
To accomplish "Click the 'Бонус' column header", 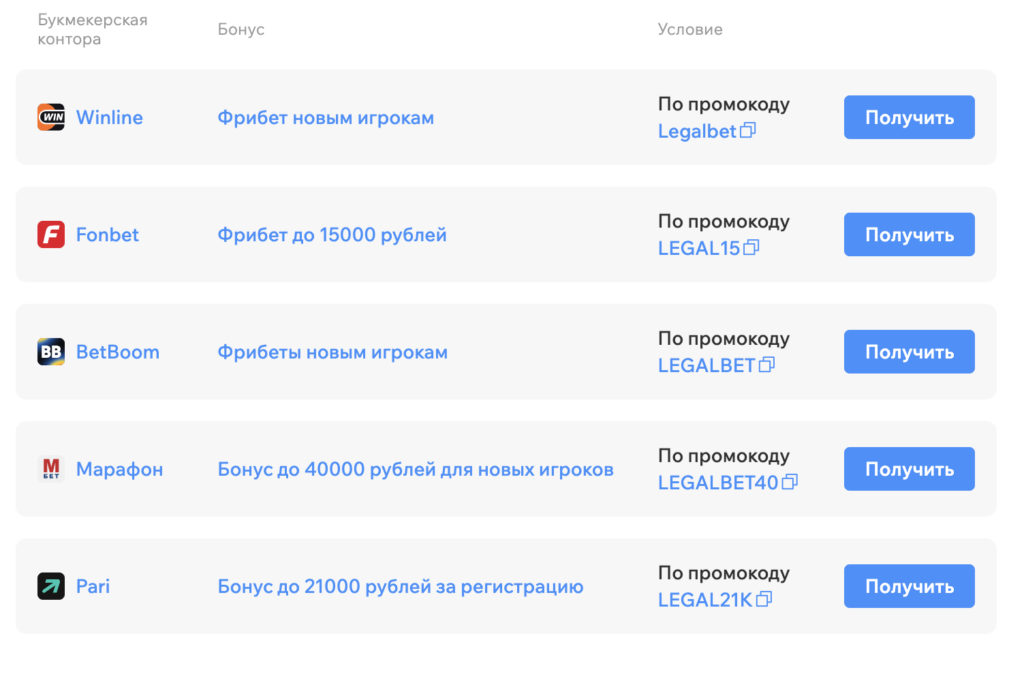I will pos(241,29).
